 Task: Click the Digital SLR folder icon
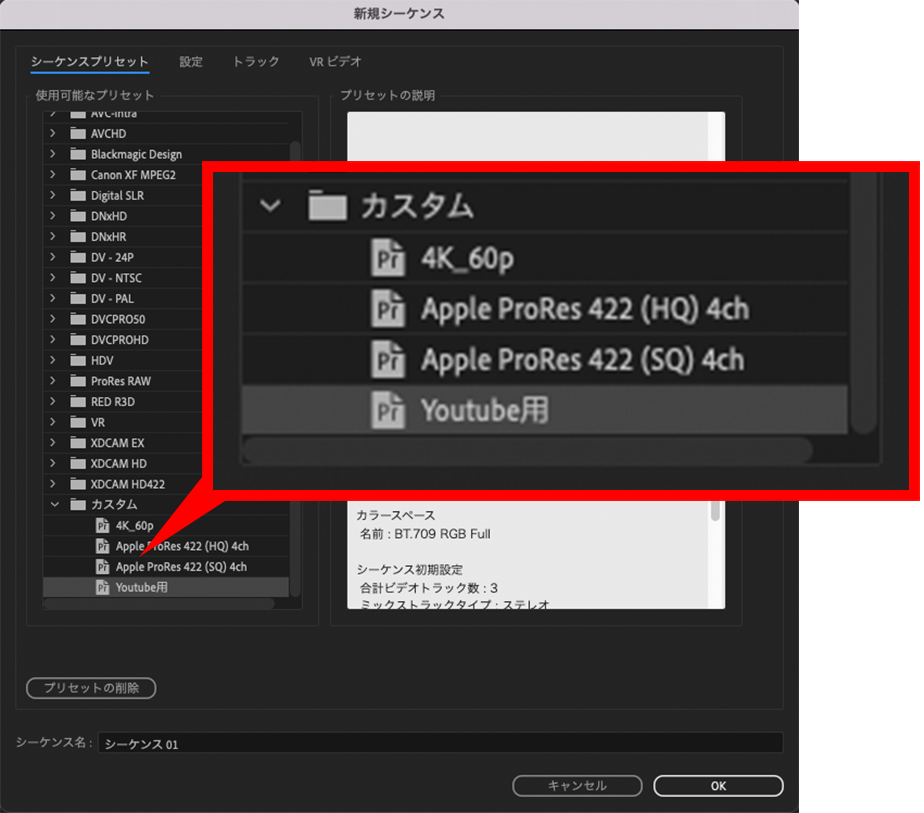78,196
